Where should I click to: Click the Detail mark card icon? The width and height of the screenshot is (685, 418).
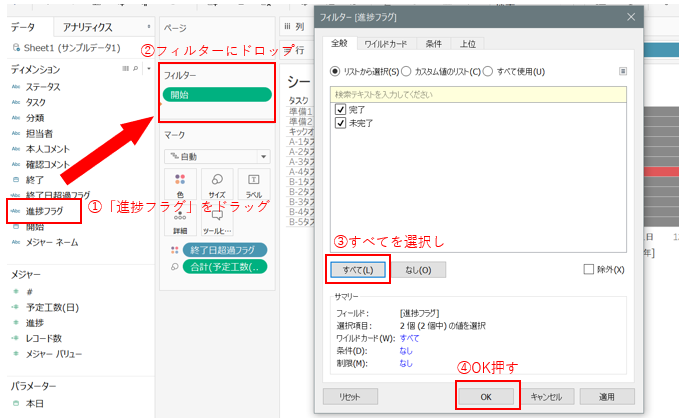pyautogui.click(x=180, y=216)
